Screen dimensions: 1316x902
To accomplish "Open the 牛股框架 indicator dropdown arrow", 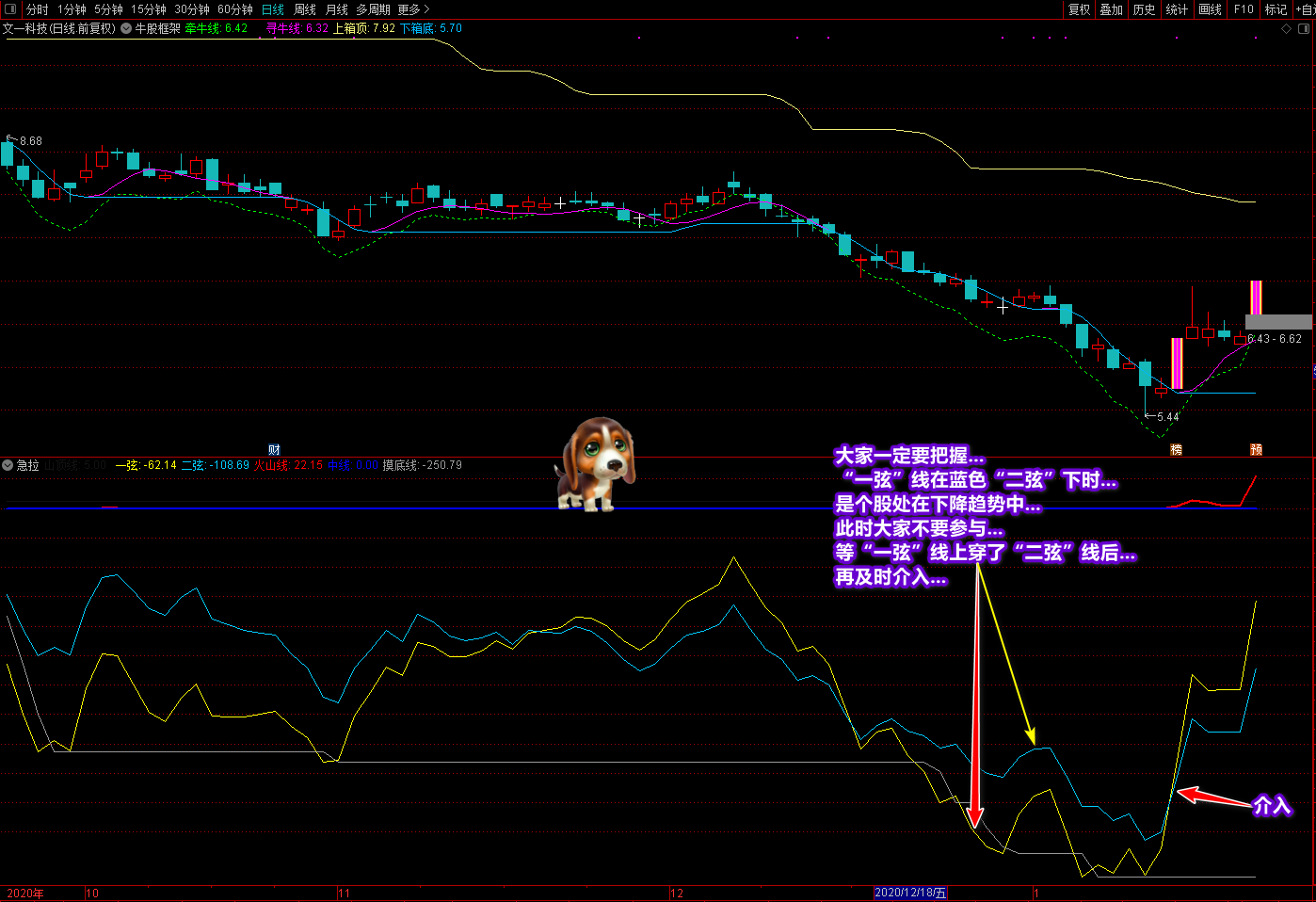I will 126,28.
